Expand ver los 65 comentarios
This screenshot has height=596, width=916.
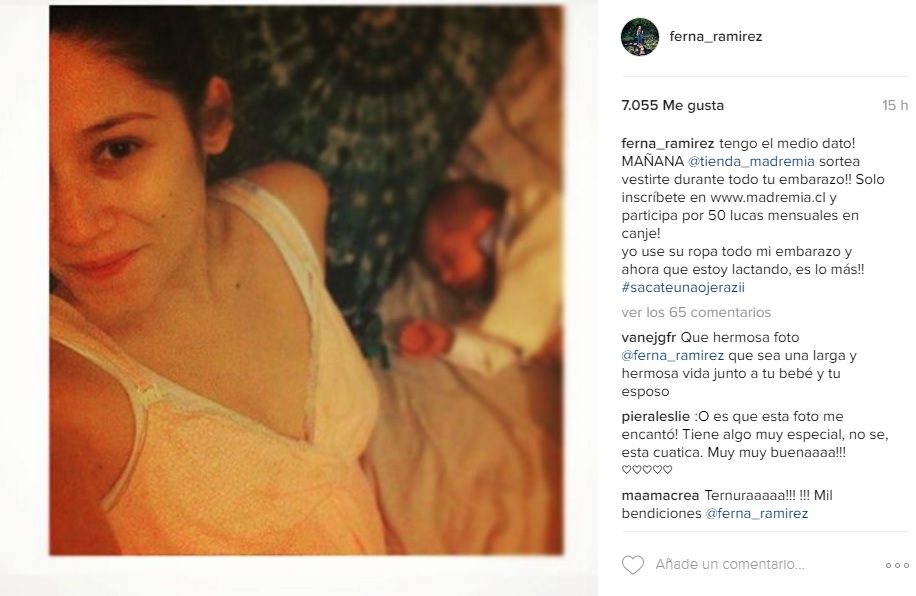(696, 312)
